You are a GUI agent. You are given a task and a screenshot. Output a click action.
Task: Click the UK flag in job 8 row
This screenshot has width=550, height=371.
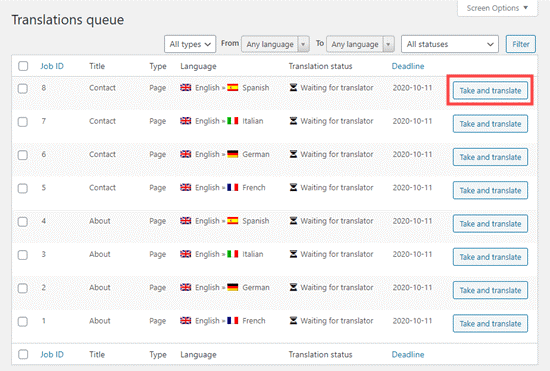186,87
